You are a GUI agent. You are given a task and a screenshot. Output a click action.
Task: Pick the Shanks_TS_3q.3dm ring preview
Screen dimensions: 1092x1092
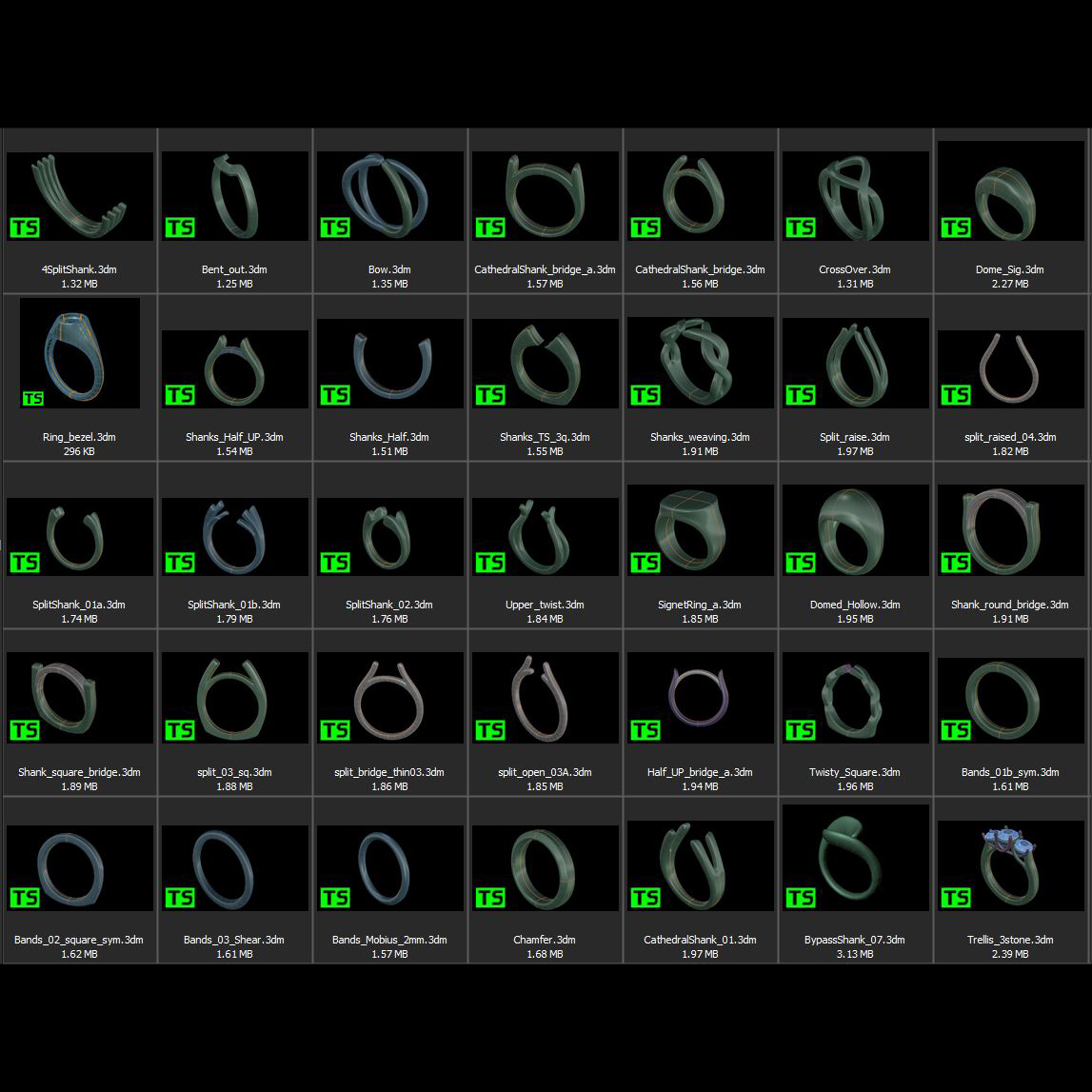(546, 364)
